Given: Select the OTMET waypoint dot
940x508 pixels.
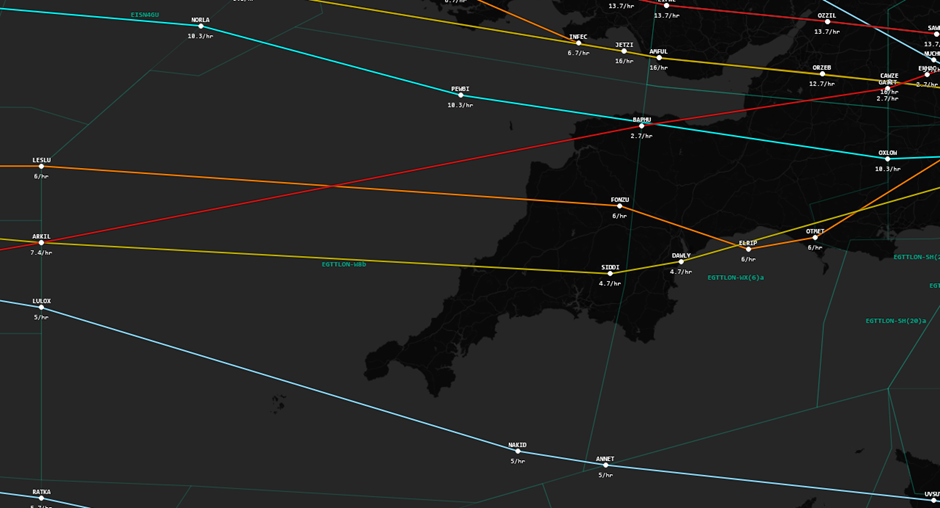Looking at the screenshot, I should [815, 238].
